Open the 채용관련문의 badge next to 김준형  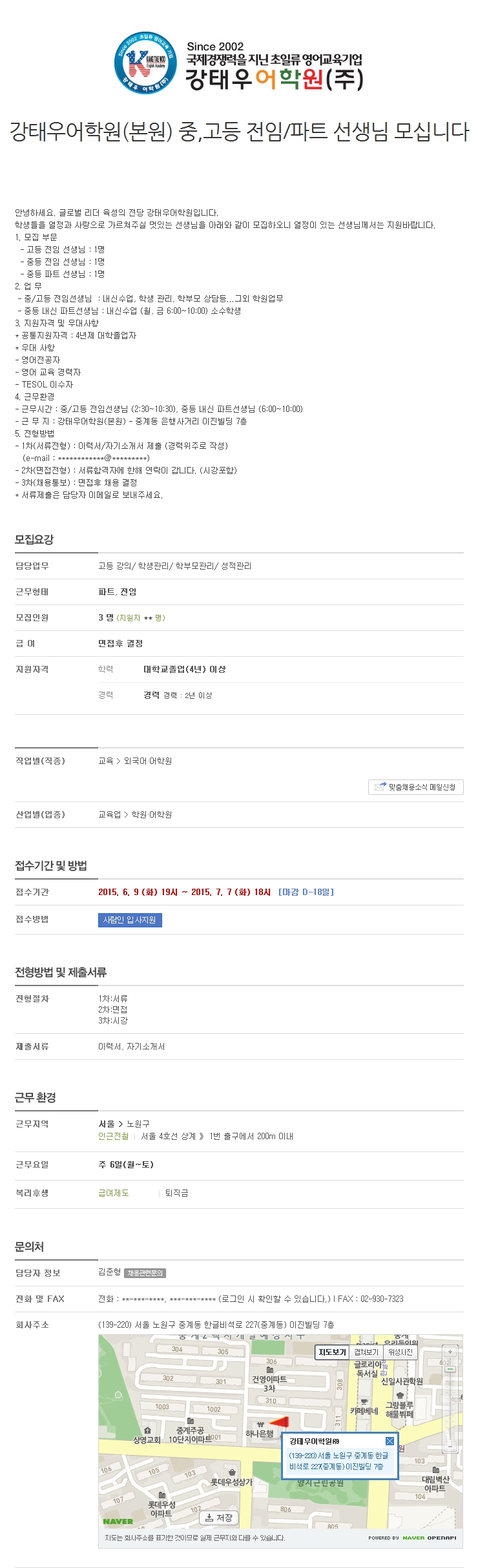coord(145,1273)
